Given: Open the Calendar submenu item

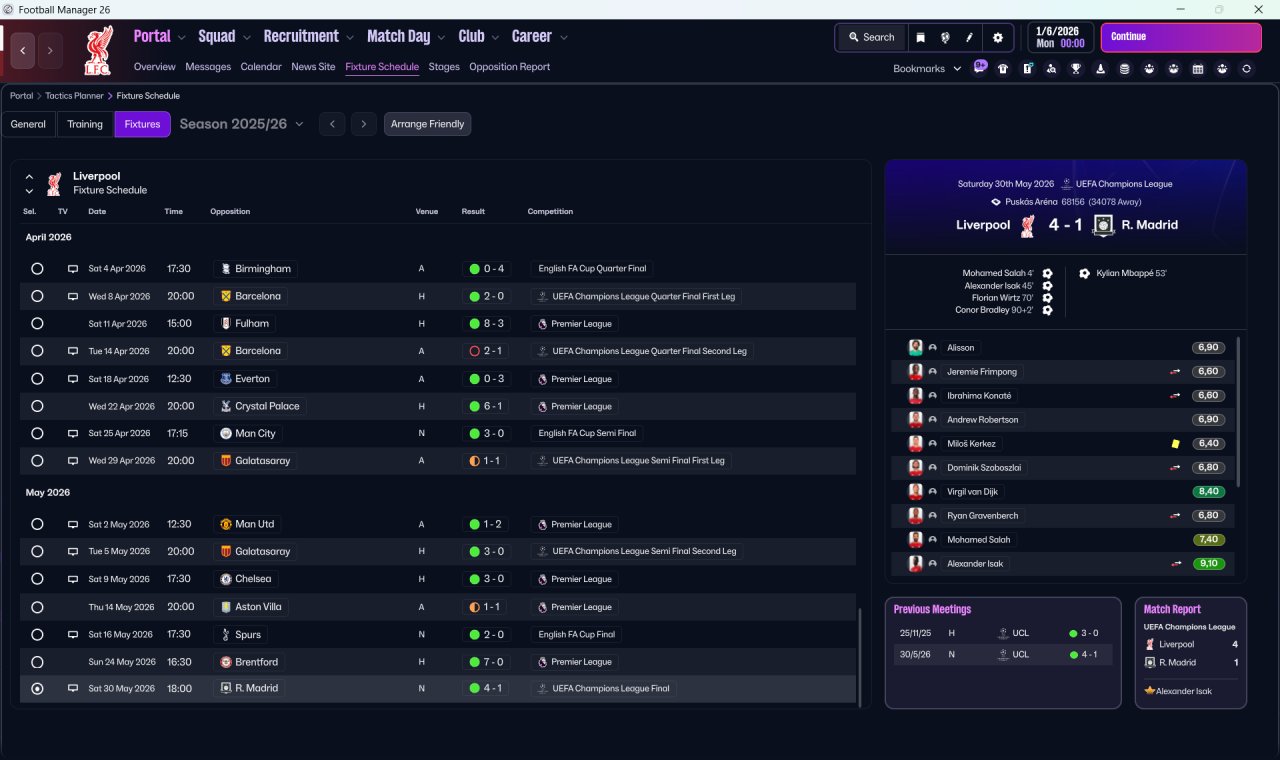Looking at the screenshot, I should pyautogui.click(x=261, y=67).
